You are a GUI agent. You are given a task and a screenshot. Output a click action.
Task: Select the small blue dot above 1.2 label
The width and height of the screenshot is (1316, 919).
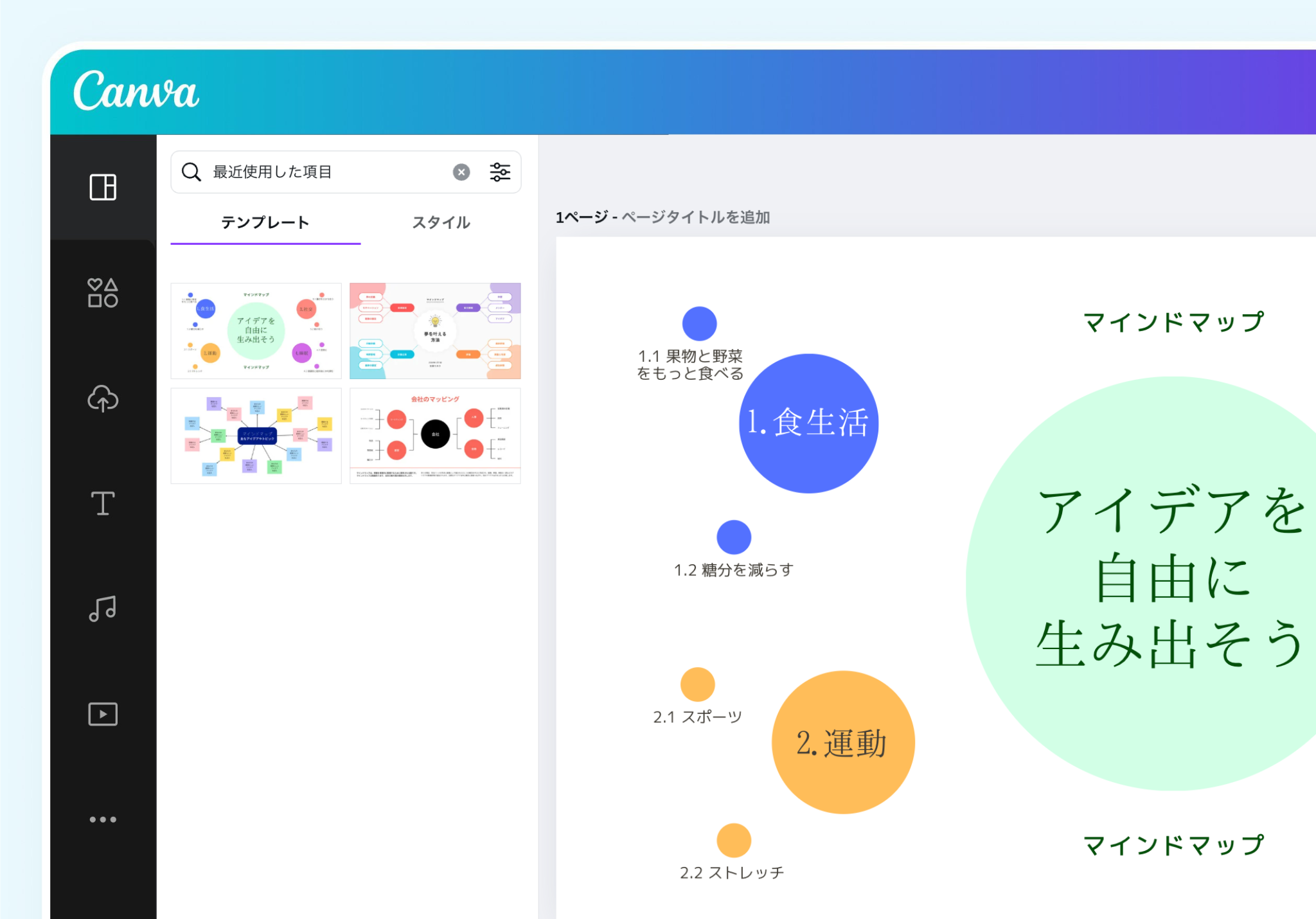[734, 537]
